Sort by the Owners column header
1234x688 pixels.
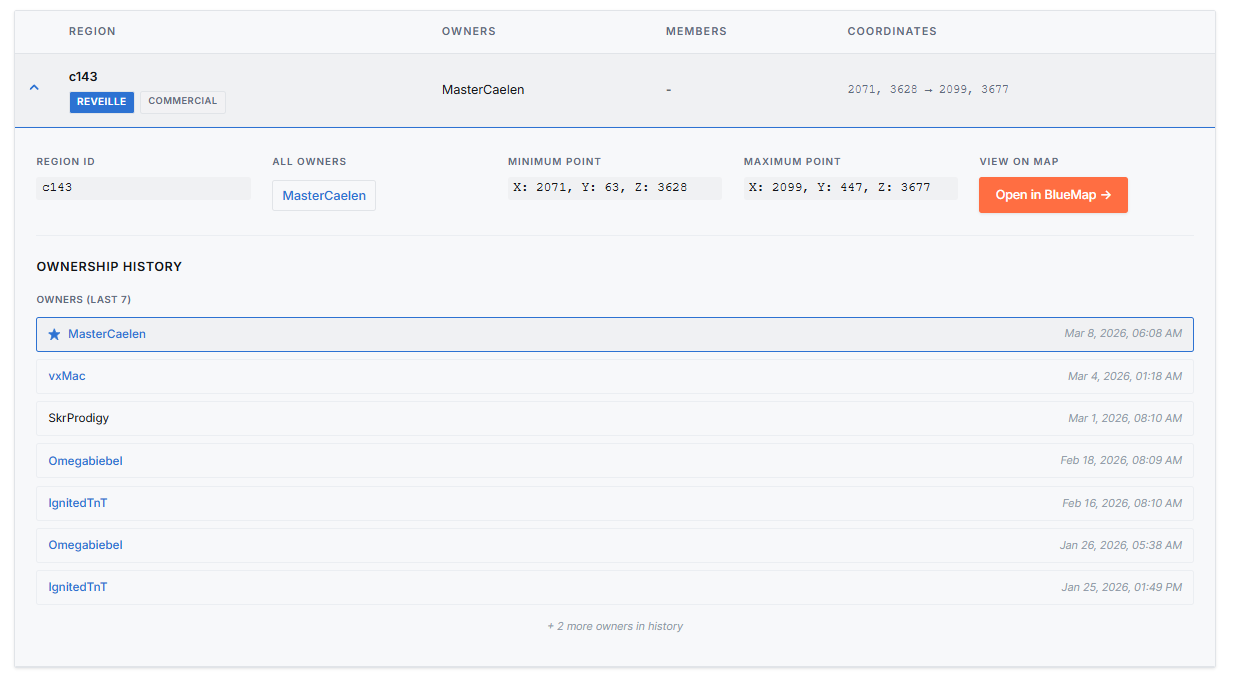(x=468, y=31)
